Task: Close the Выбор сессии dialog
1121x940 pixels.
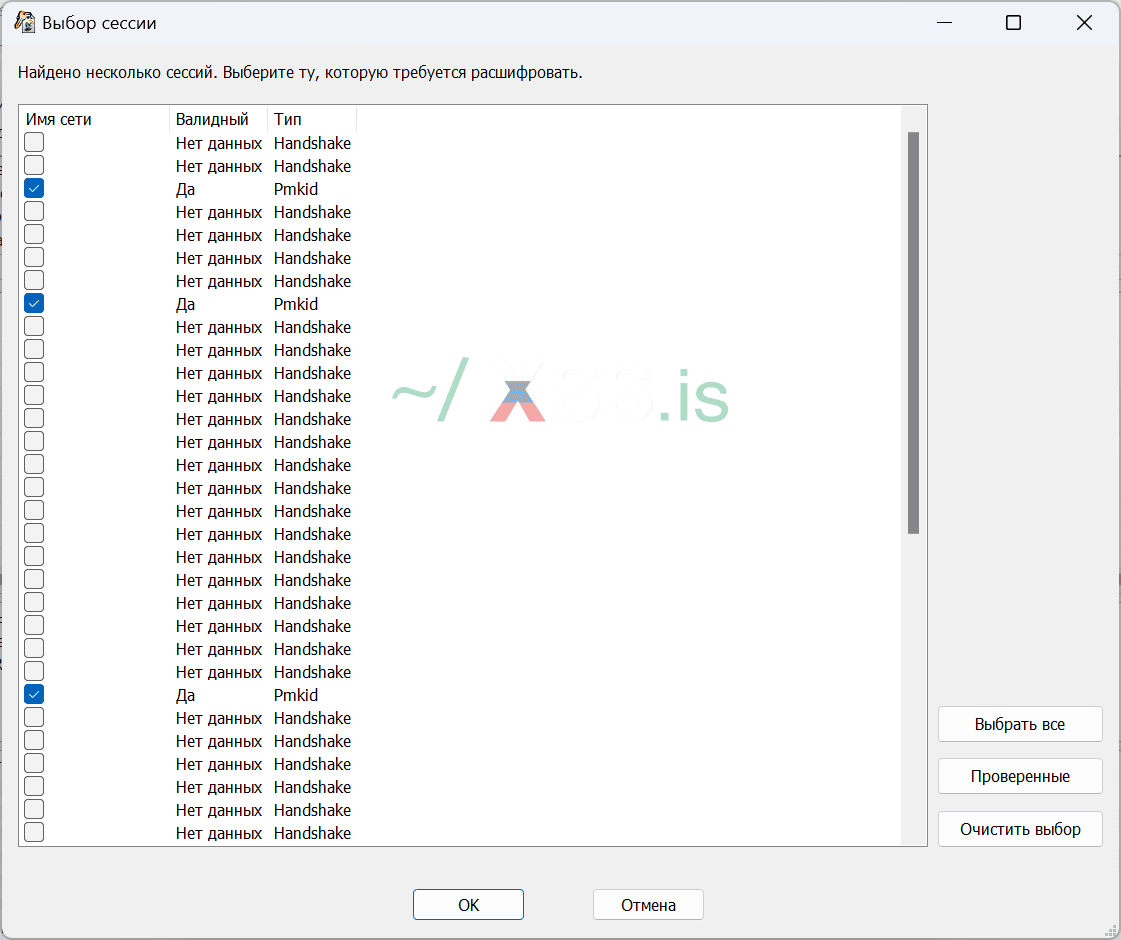Action: [x=1084, y=23]
